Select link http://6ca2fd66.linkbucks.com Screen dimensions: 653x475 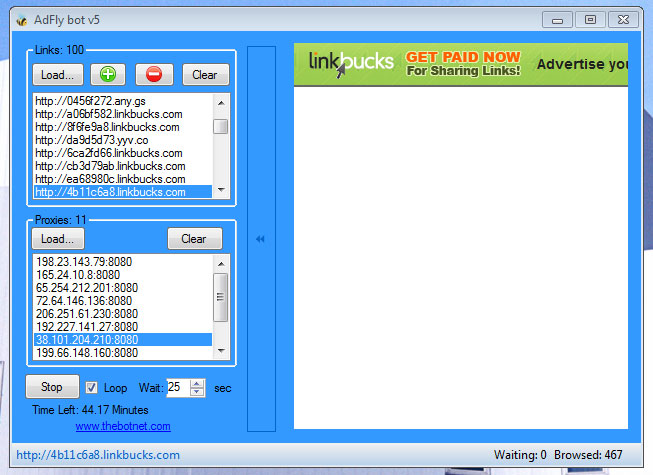(123, 153)
